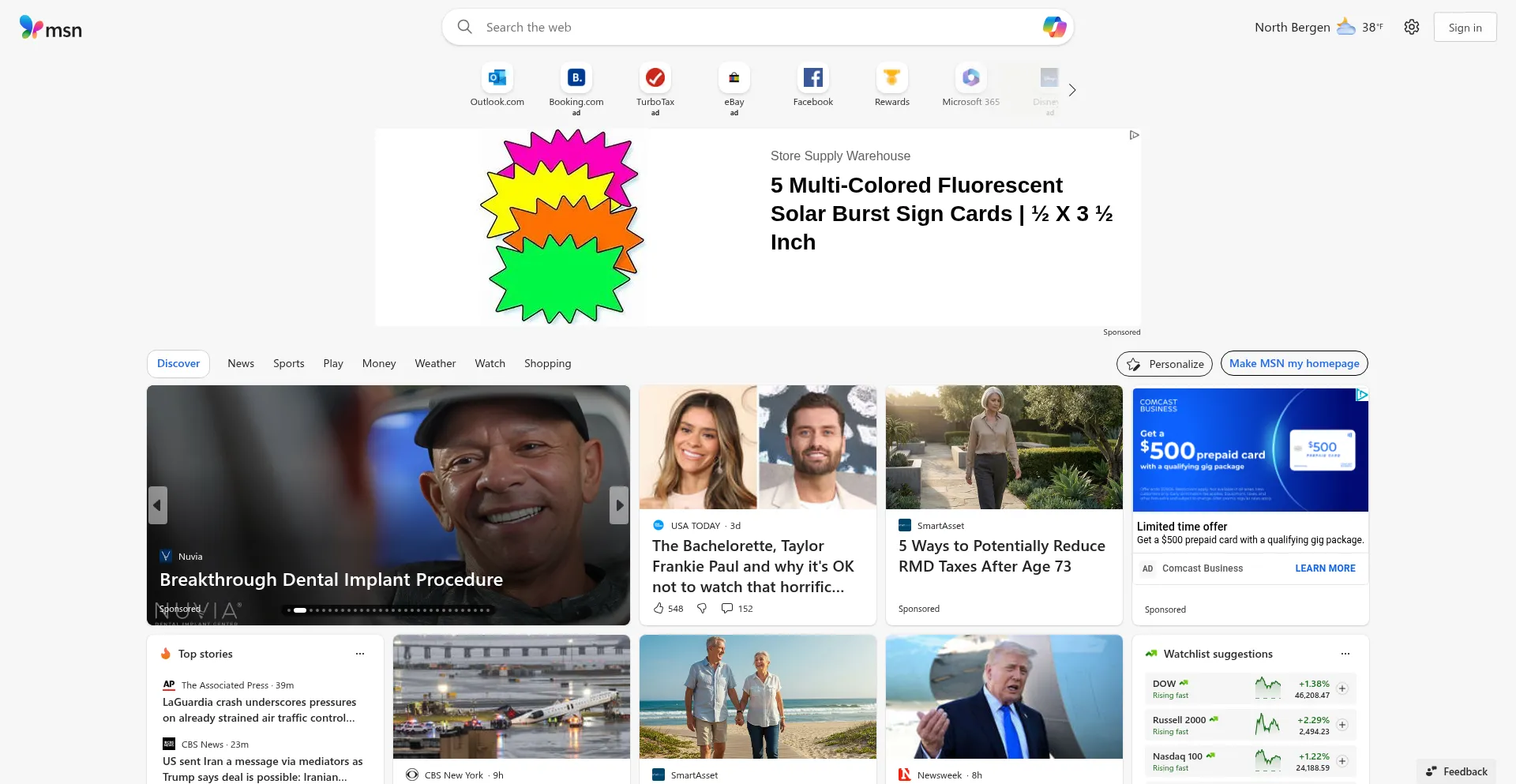Click the search magnifier icon
Viewport: 1516px width, 784px height.
tap(465, 27)
